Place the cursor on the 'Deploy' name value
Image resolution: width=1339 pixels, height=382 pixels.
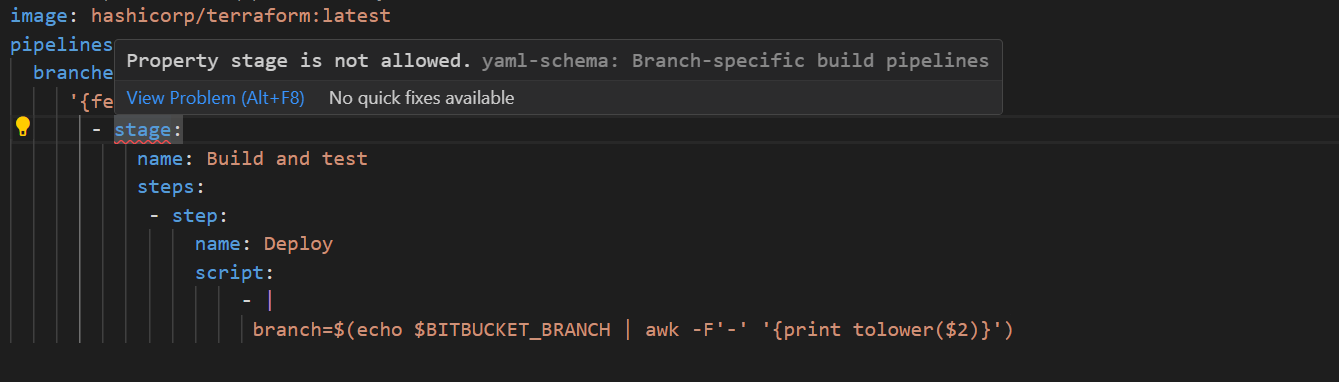click(x=298, y=244)
